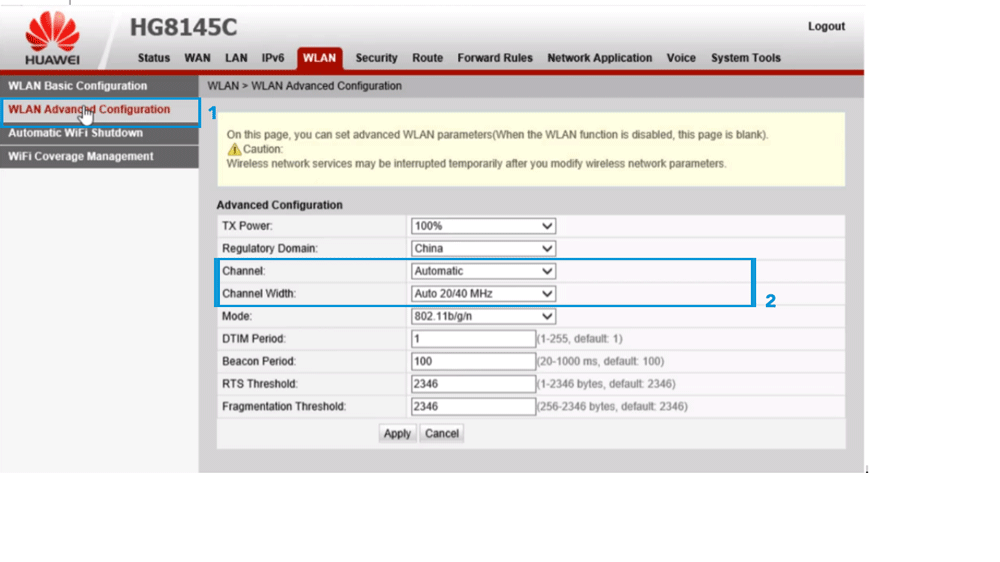Click the 'TX Power:' label
Screen dimensions: 1000x562
(x=247, y=226)
